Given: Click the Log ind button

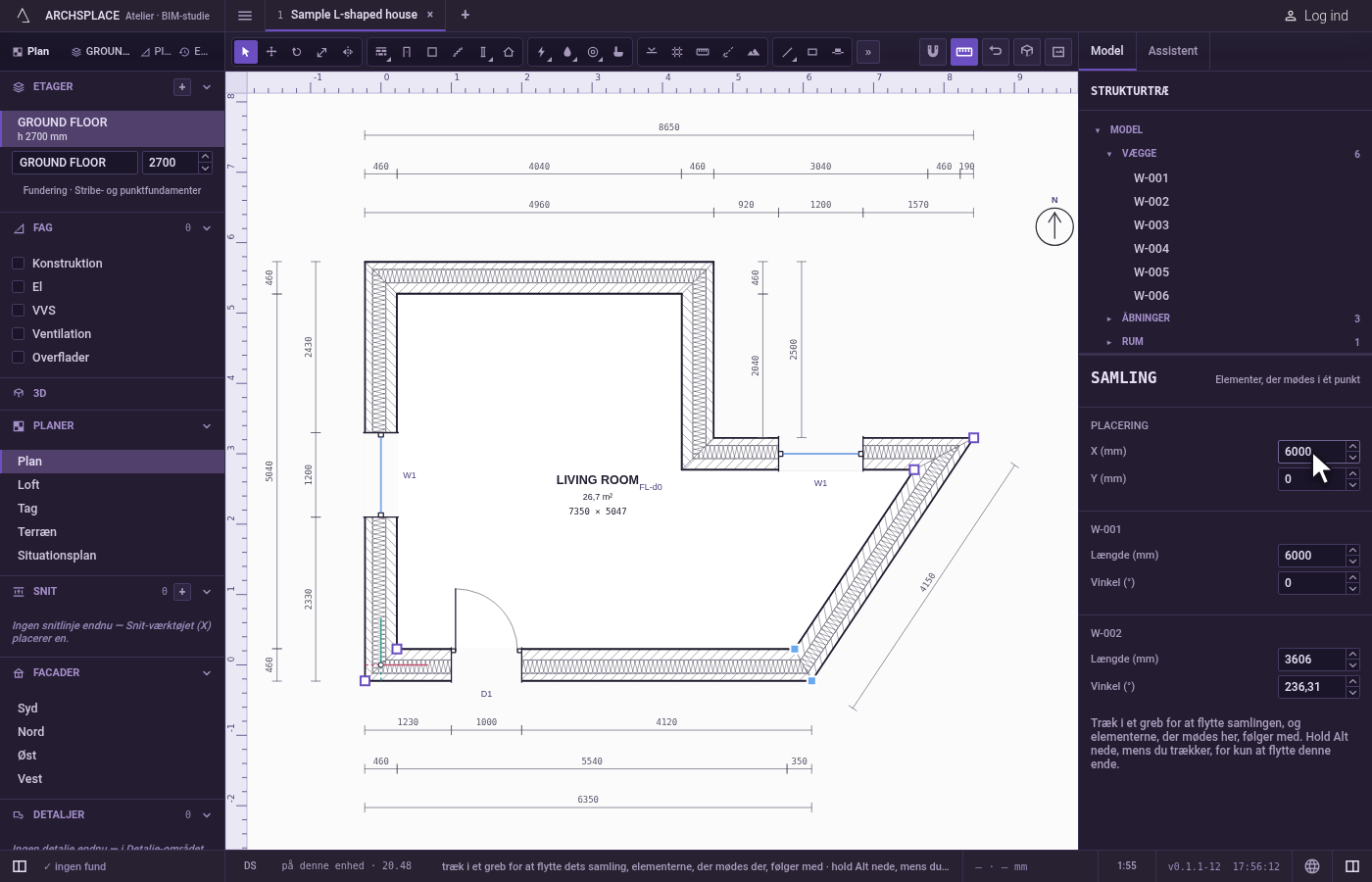Looking at the screenshot, I should click(x=1316, y=16).
